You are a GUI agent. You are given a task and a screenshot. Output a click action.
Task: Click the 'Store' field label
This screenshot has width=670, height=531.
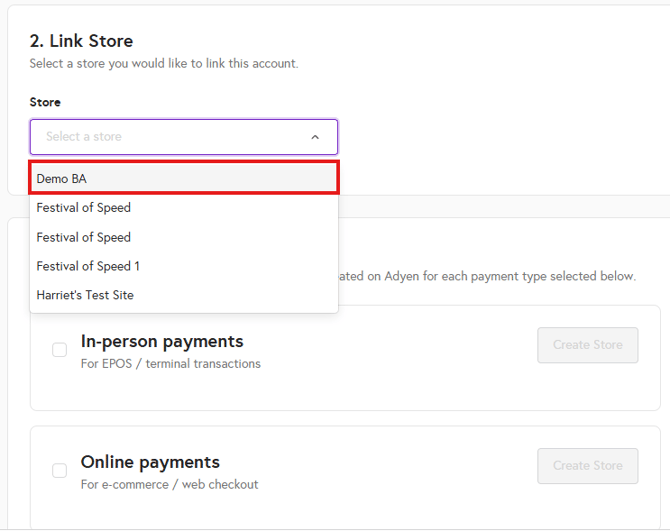click(45, 102)
